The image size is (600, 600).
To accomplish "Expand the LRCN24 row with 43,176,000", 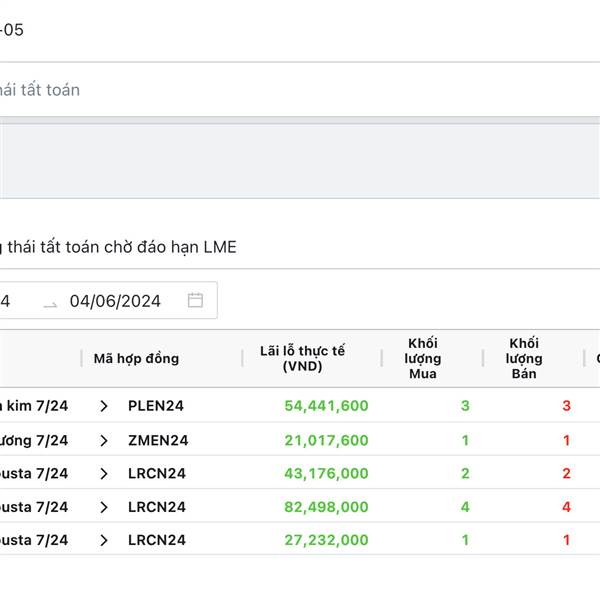I will click(x=103, y=474).
